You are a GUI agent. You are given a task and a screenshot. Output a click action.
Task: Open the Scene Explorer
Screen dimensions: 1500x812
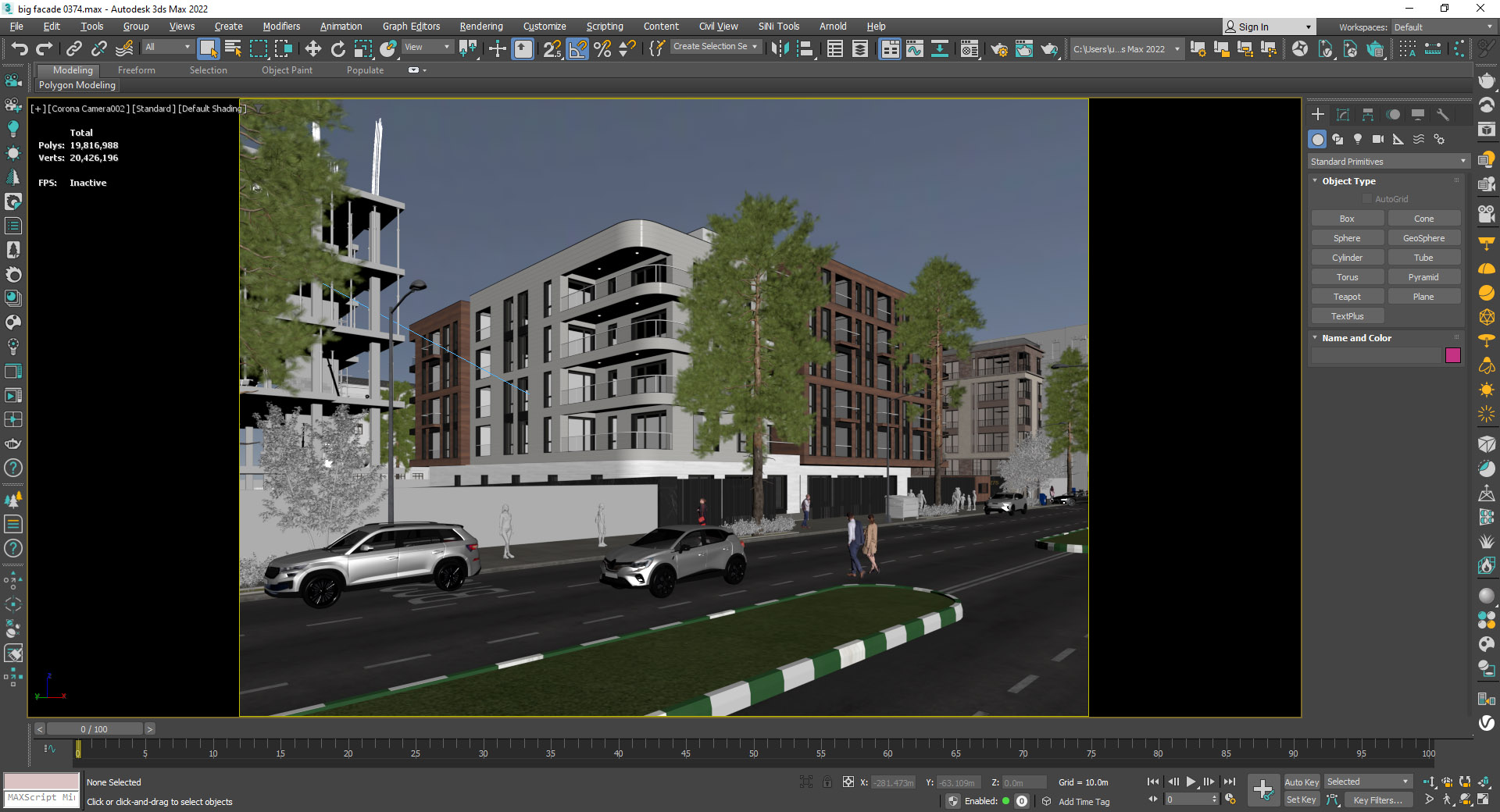pos(835,49)
